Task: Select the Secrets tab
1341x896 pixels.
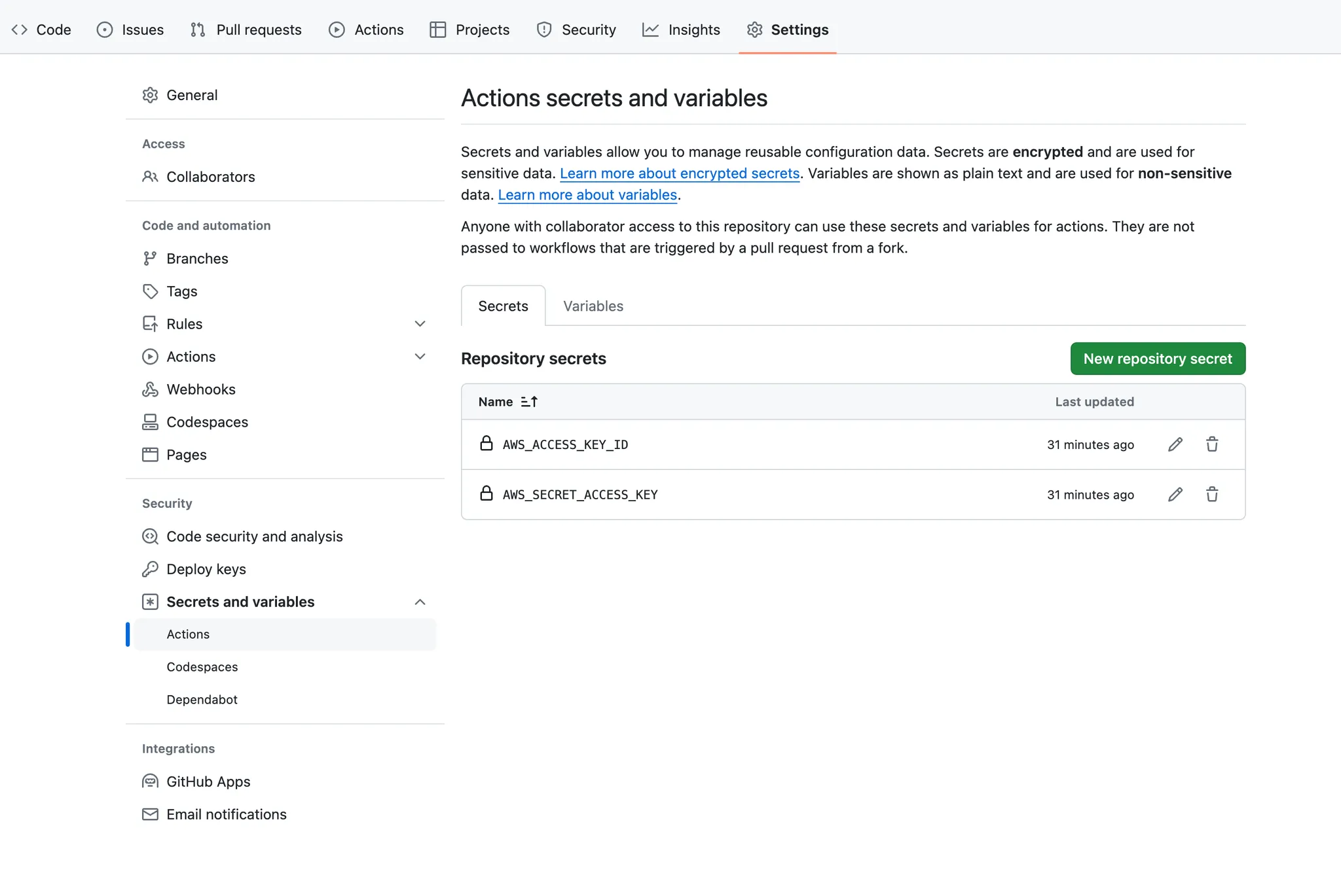Action: click(x=503, y=306)
